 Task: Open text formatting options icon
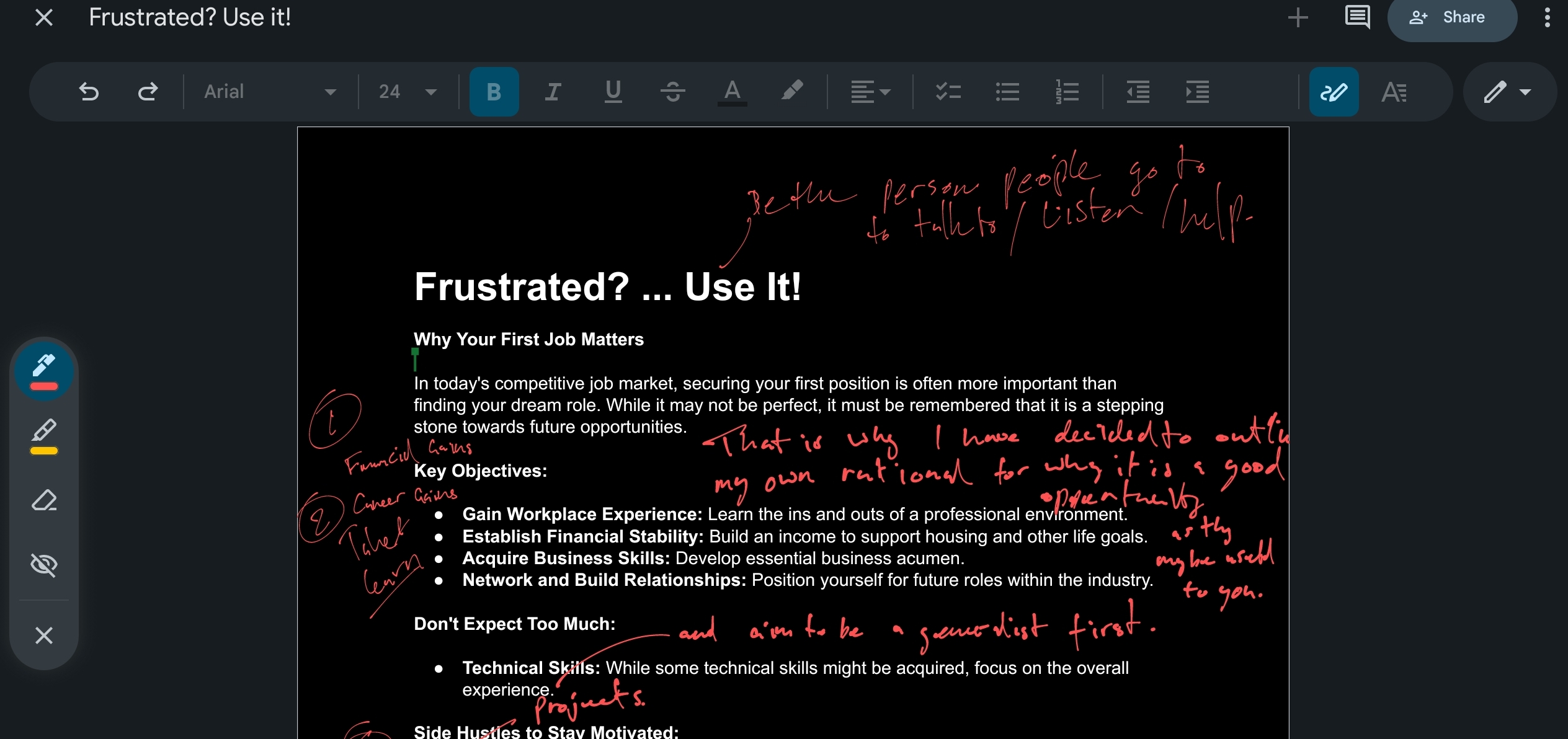click(x=1394, y=92)
